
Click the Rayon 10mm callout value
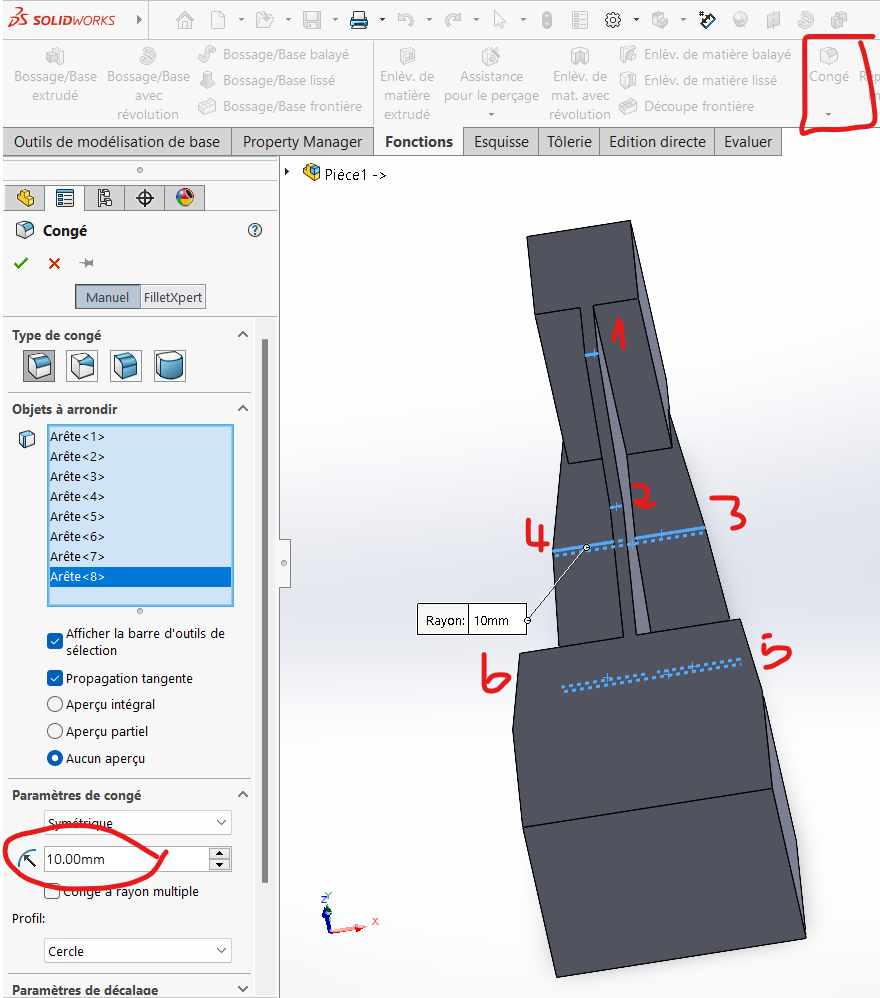pyautogui.click(x=497, y=620)
